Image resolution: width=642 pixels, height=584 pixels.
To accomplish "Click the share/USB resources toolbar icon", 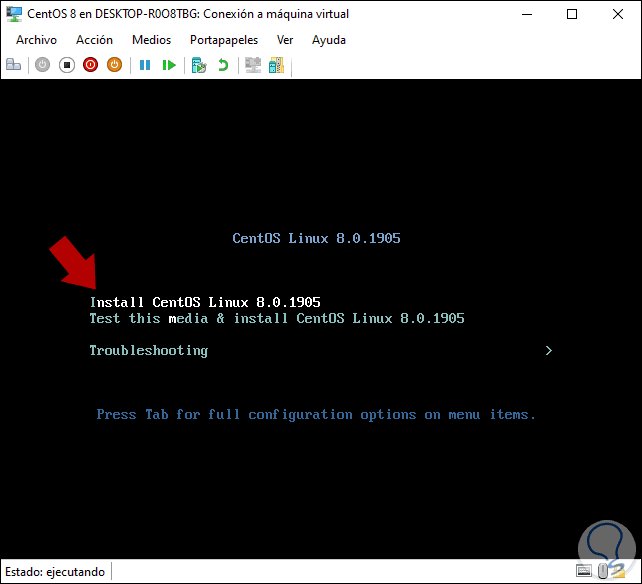I will point(276,65).
